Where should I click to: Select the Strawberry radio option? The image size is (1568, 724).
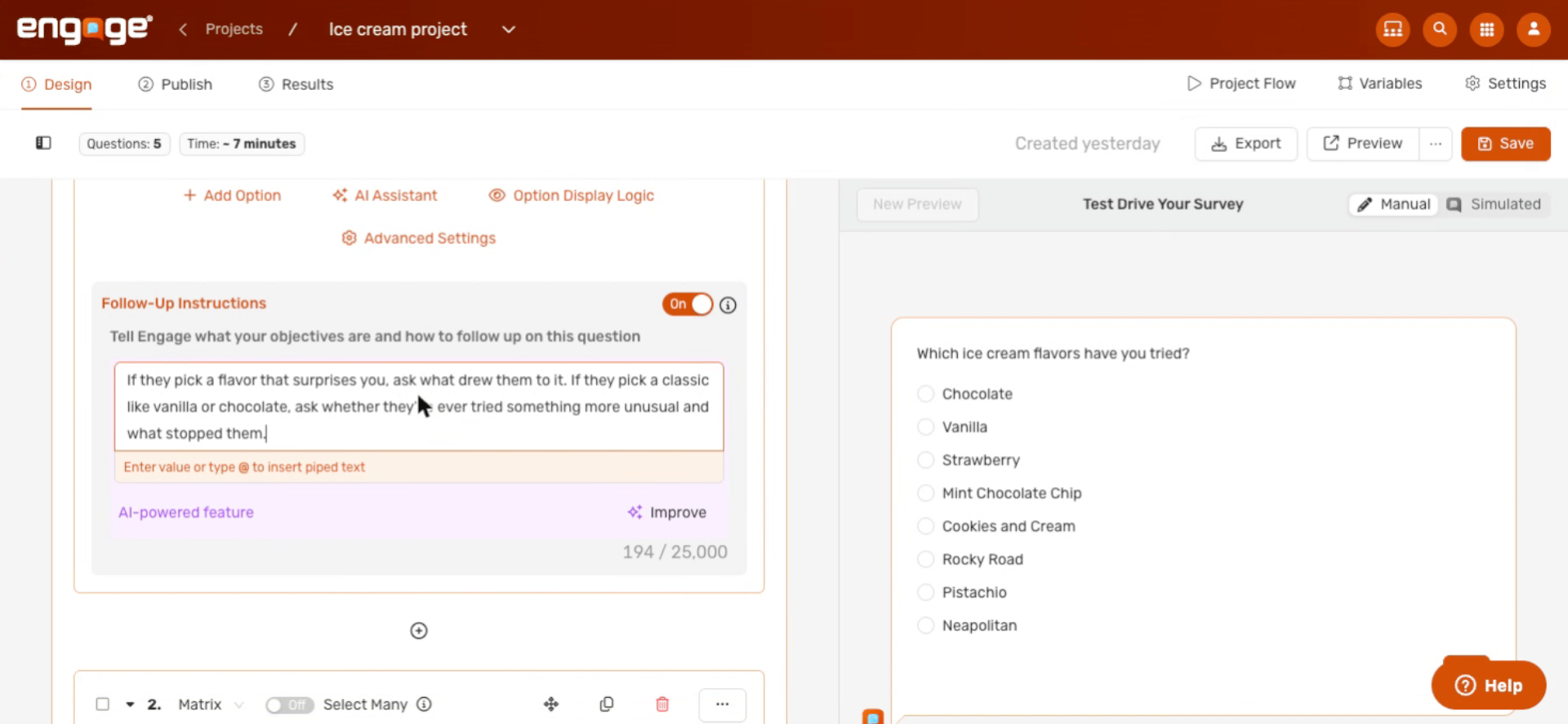tap(925, 460)
